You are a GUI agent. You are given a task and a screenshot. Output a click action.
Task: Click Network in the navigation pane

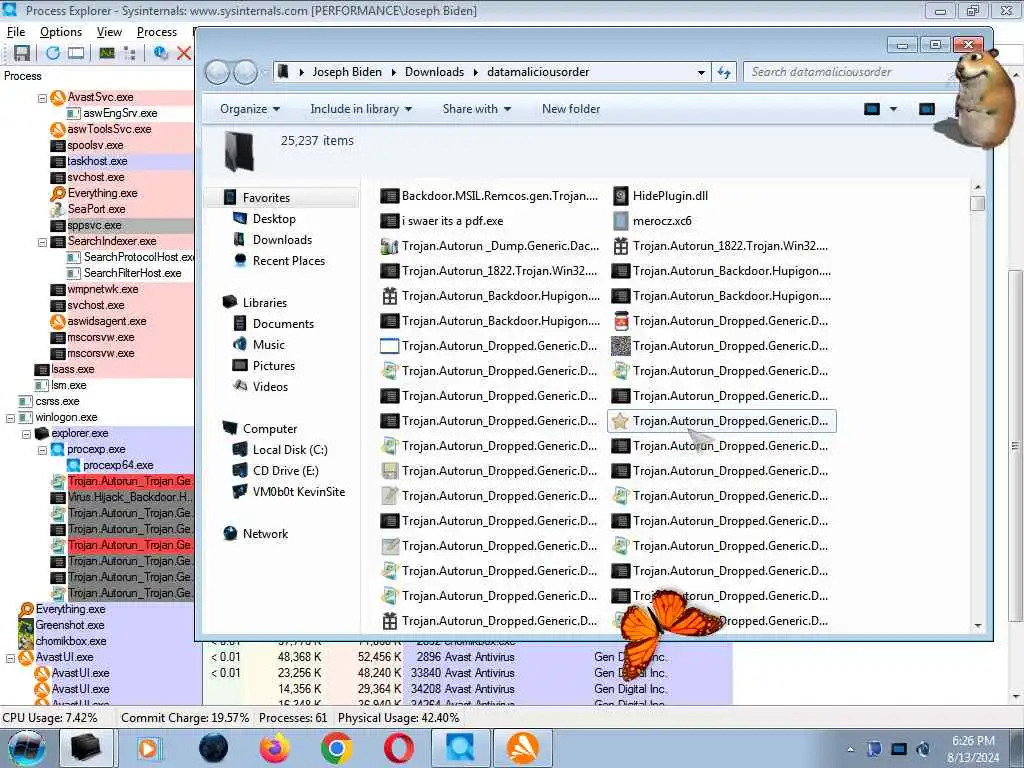tap(255, 534)
